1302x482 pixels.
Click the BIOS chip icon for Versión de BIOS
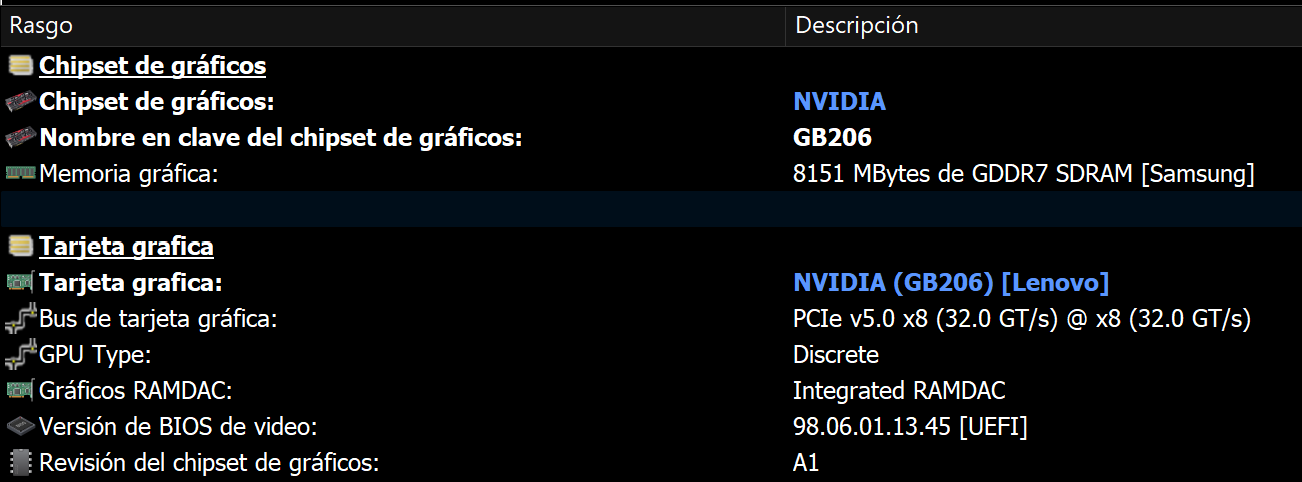pos(20,427)
